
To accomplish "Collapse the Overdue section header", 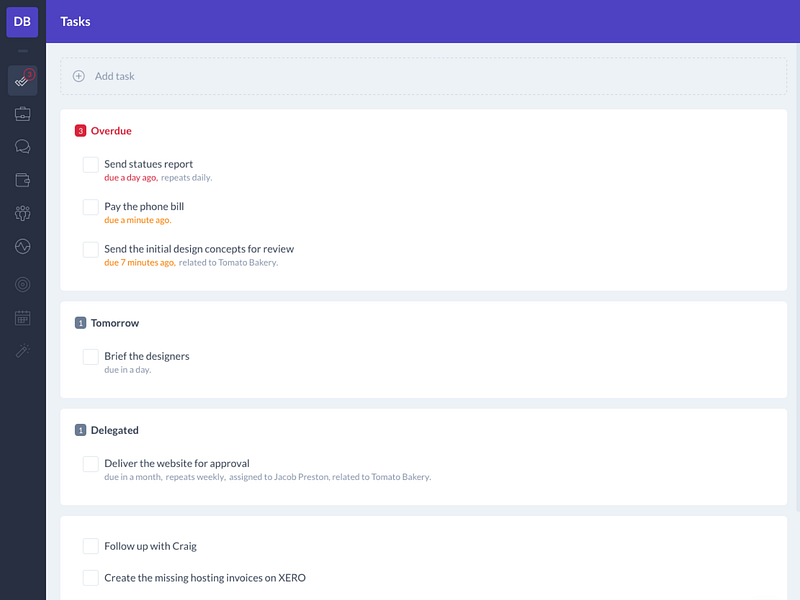I will point(103,131).
